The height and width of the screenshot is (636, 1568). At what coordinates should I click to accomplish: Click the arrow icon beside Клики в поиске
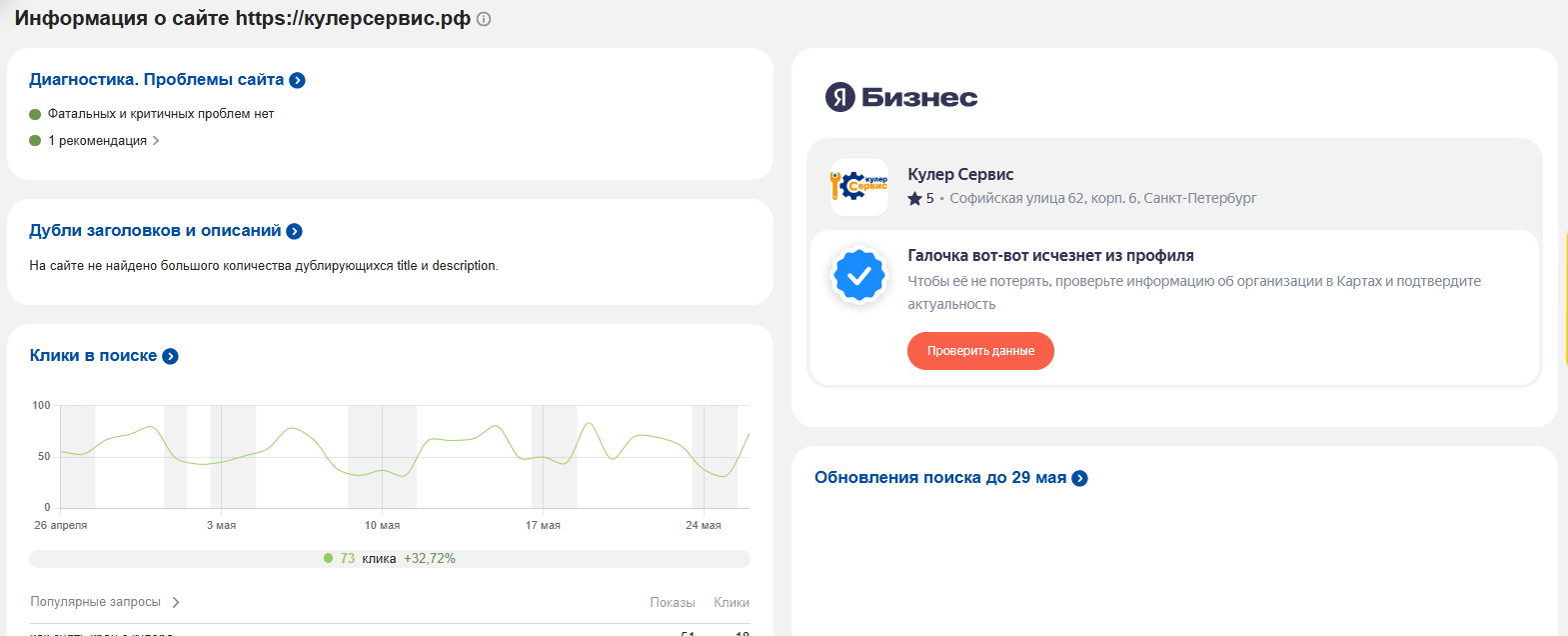[170, 356]
